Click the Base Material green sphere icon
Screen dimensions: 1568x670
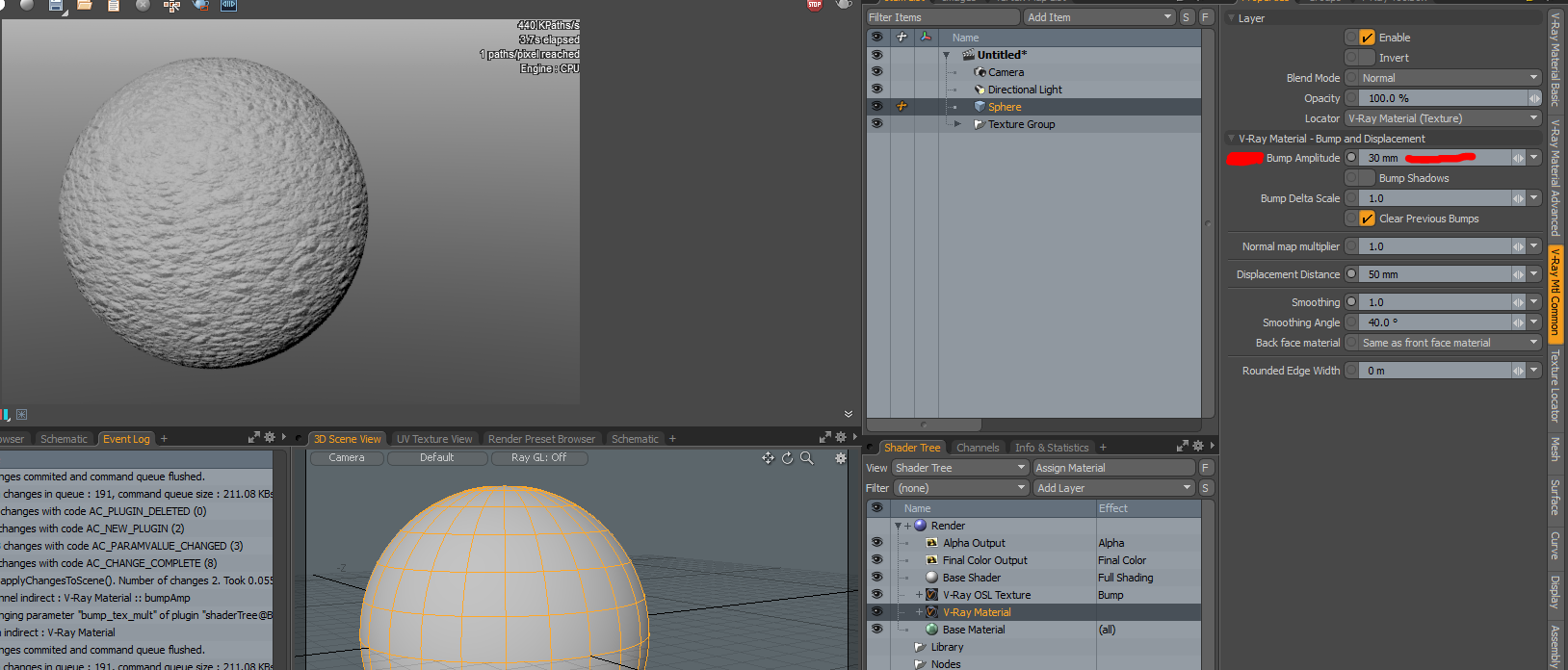tap(931, 630)
